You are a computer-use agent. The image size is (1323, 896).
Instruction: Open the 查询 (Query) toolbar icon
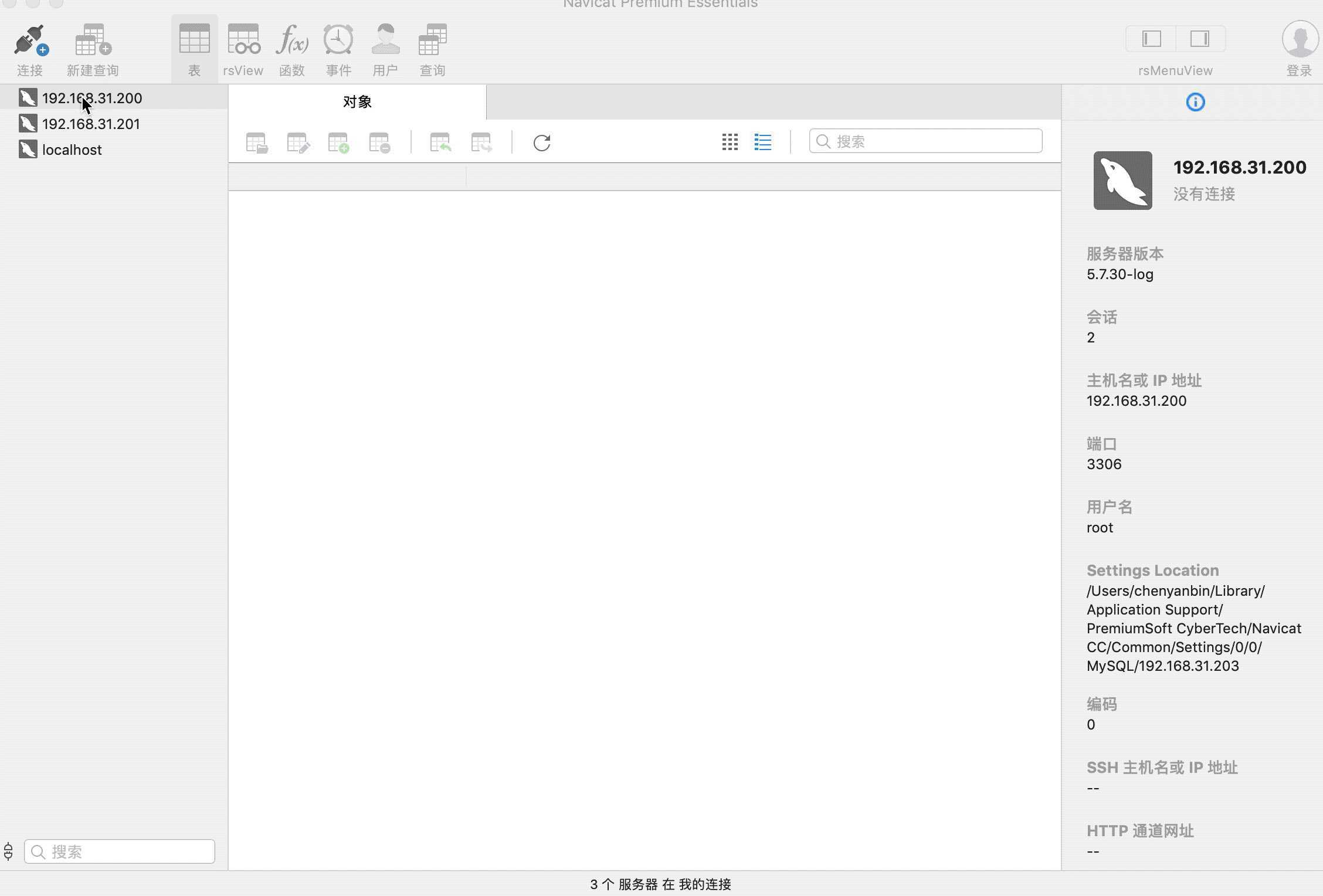coord(432,39)
